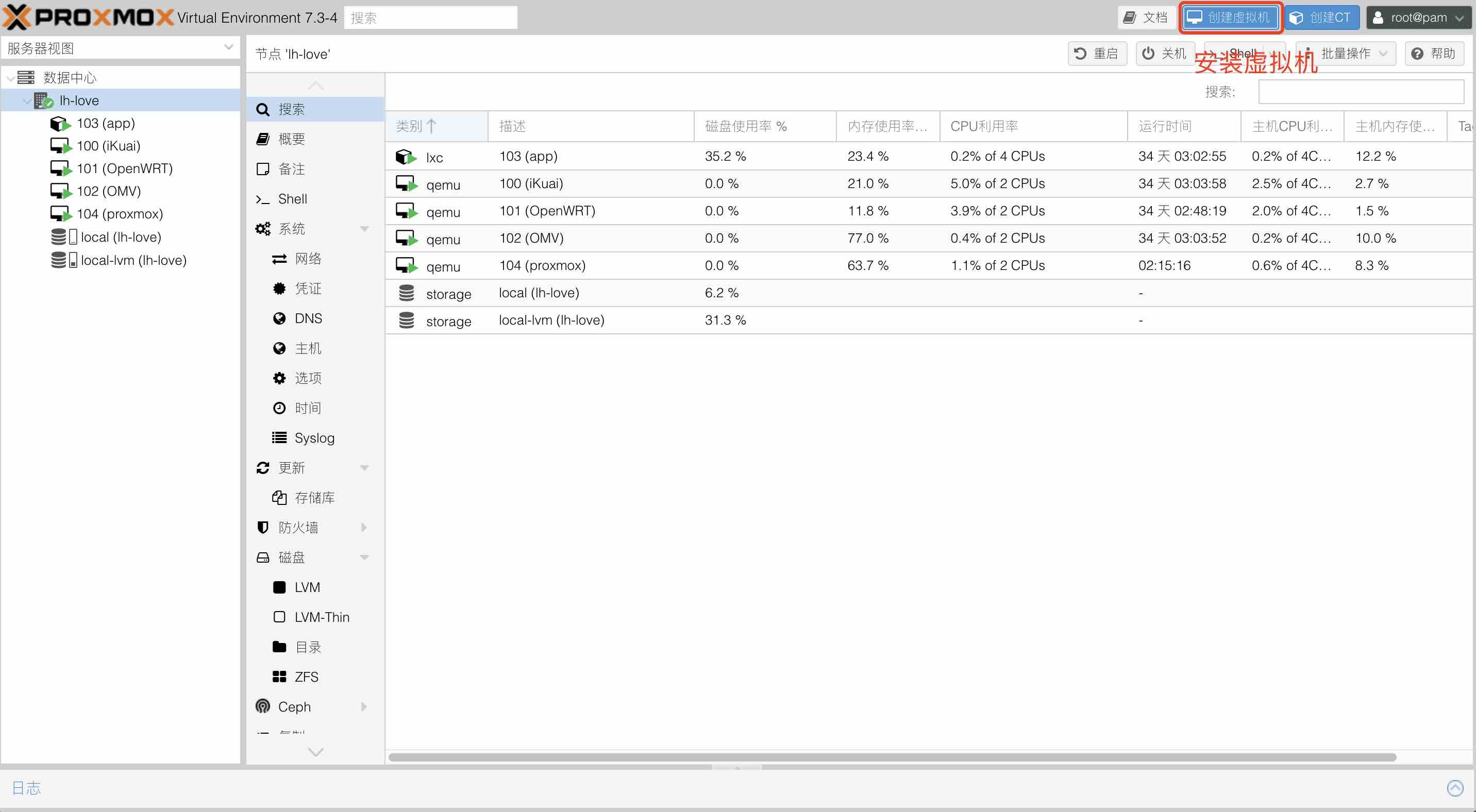Click the 创建虚拟机 button
The image size is (1476, 812).
click(1230, 18)
